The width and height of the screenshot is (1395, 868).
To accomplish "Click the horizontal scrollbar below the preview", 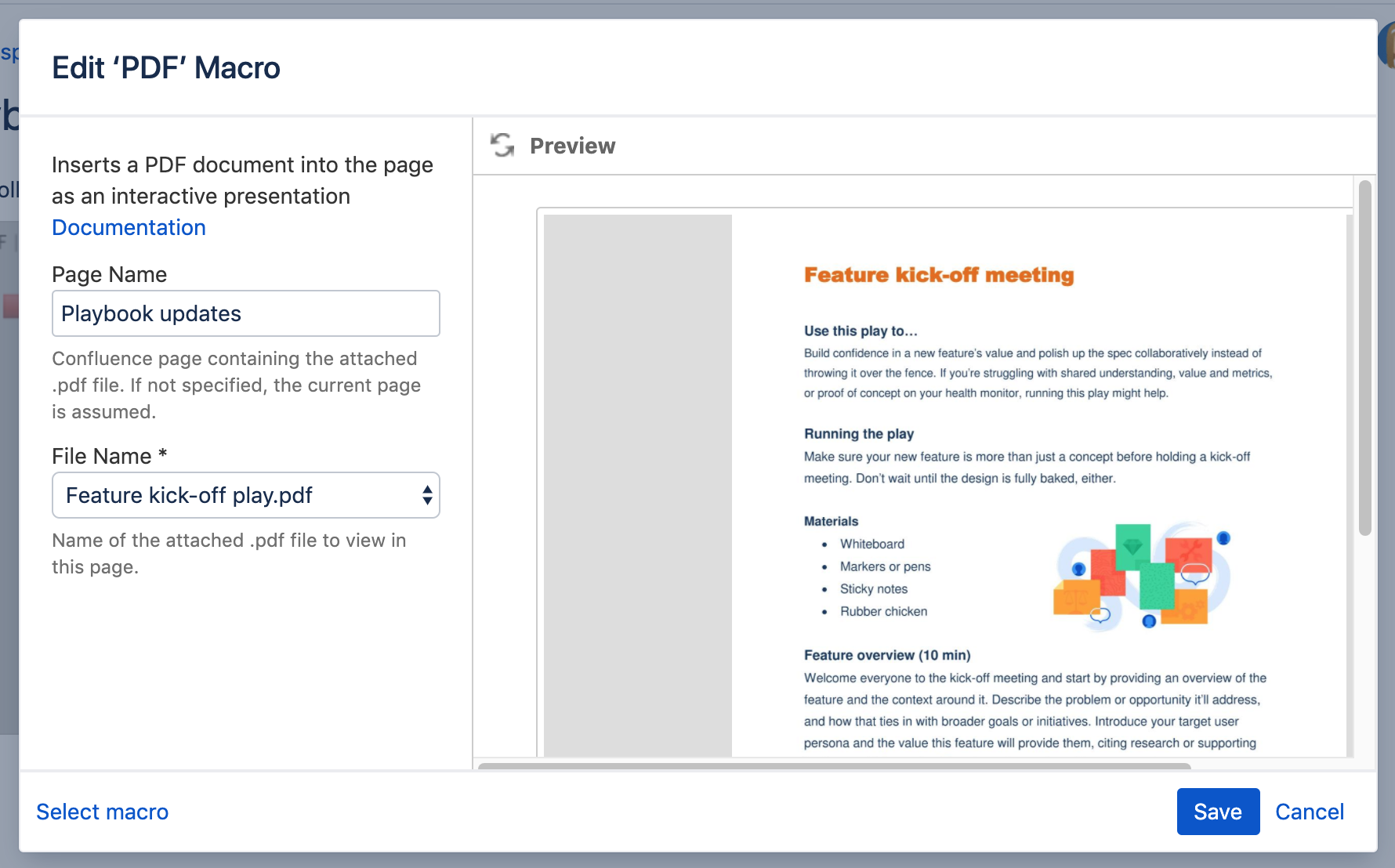I will (834, 765).
